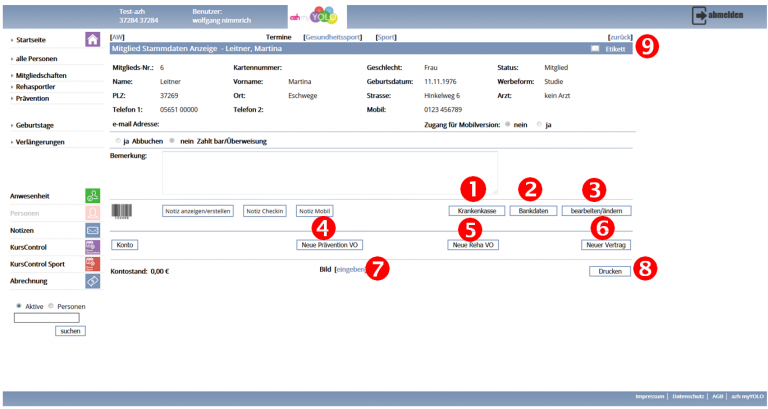Click into the Bemerkung text area
The height and width of the screenshot is (409, 768).
330,172
